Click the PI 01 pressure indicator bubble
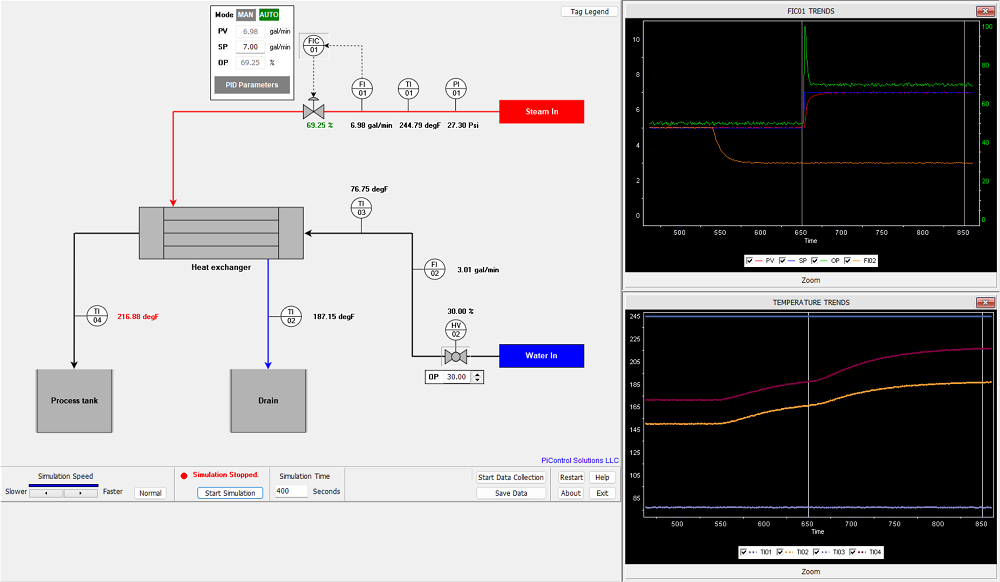 point(456,89)
